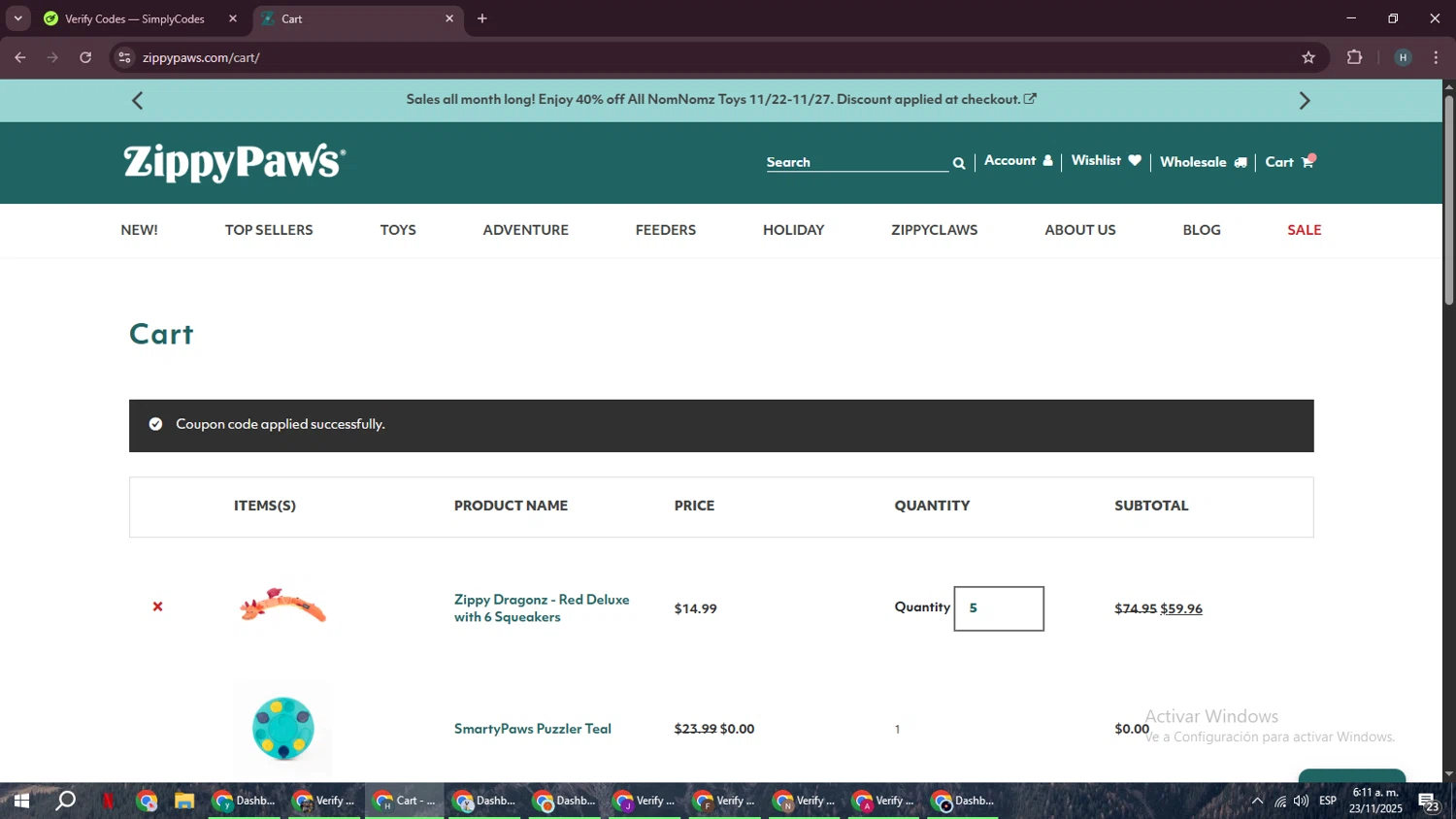Click into the Search field
Image resolution: width=1456 pixels, height=819 pixels.
pos(856,162)
